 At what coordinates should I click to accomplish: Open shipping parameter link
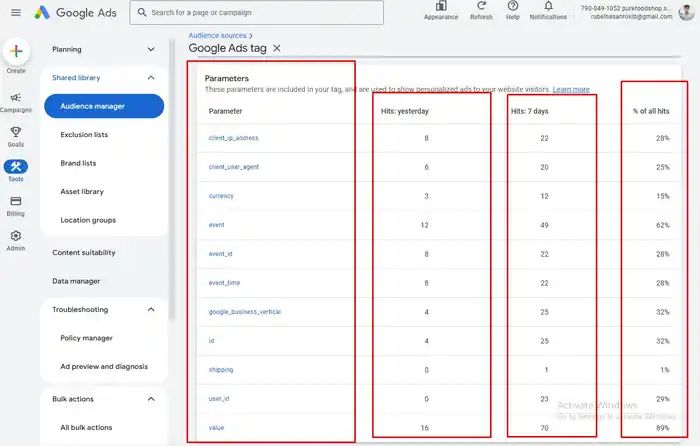[x=221, y=370]
